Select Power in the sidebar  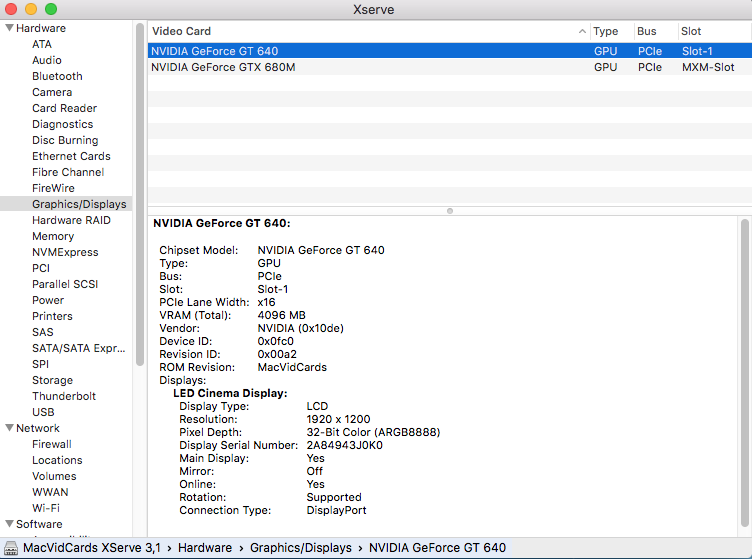[x=48, y=300]
